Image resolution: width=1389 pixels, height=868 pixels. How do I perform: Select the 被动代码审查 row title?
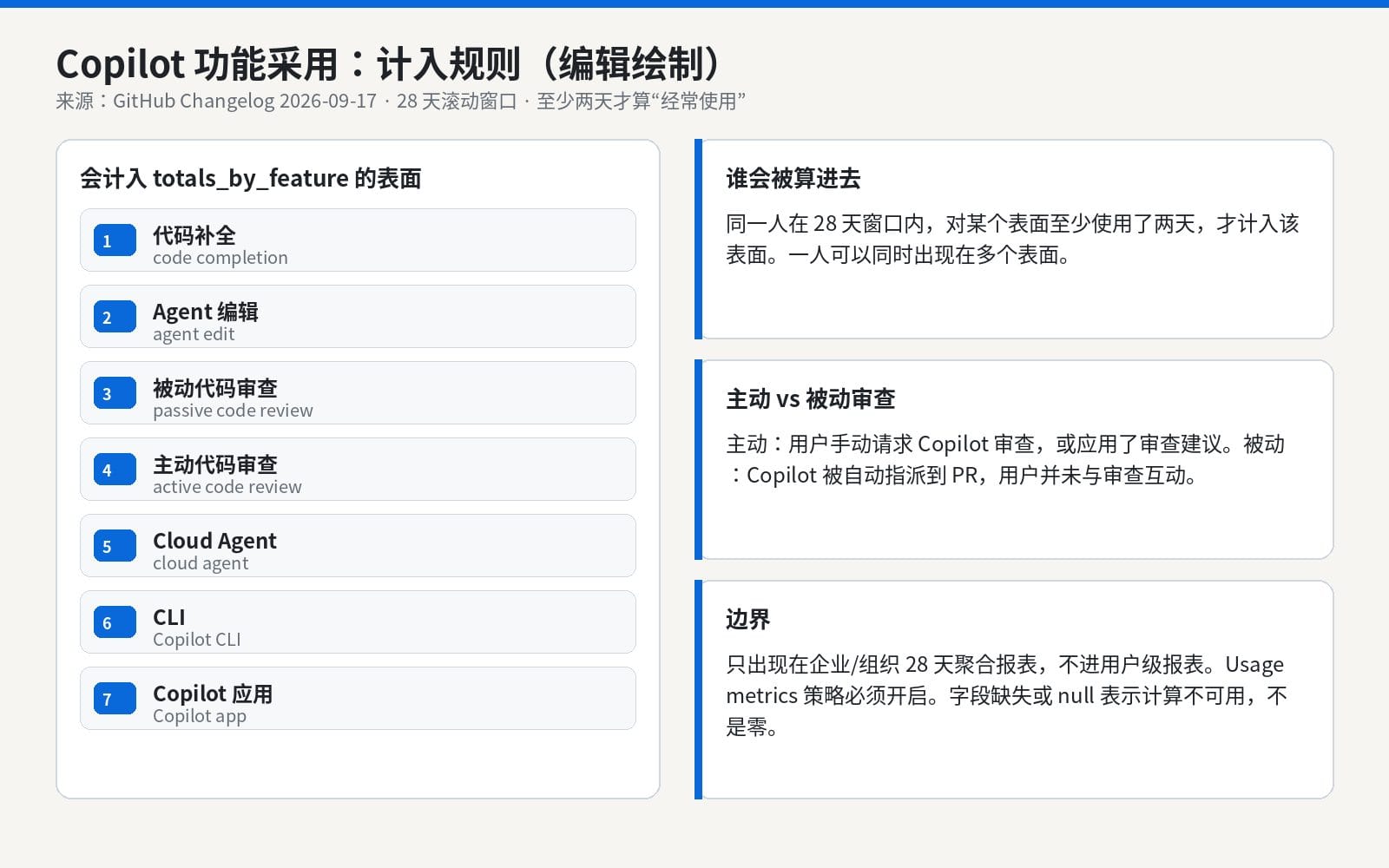pos(215,388)
